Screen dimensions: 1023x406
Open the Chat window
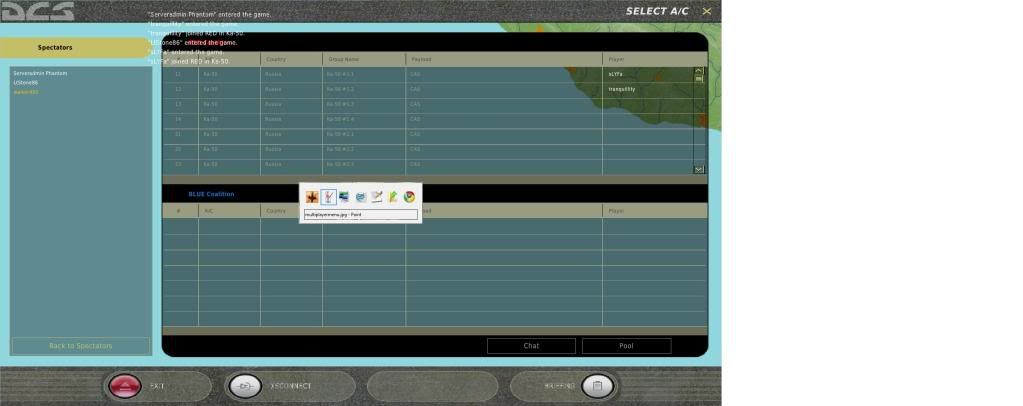pyautogui.click(x=531, y=346)
